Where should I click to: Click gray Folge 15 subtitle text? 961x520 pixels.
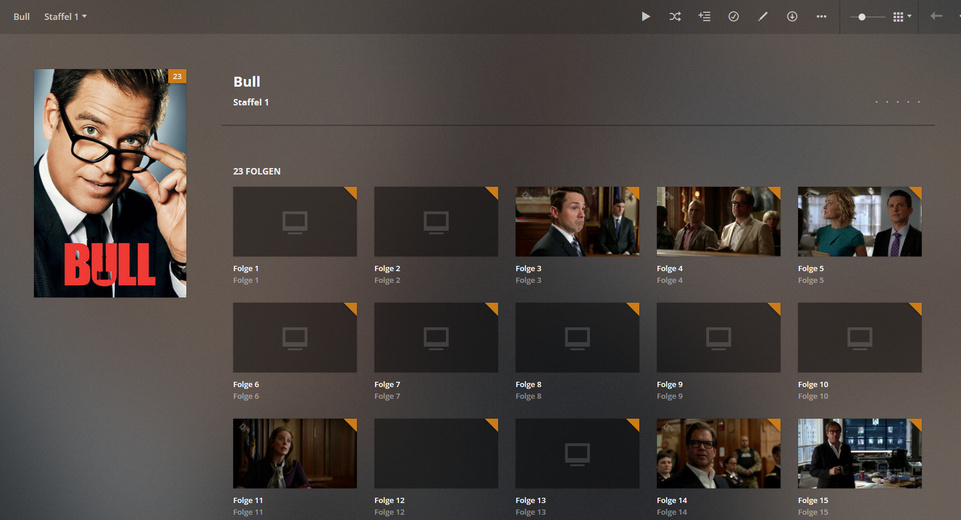point(813,512)
